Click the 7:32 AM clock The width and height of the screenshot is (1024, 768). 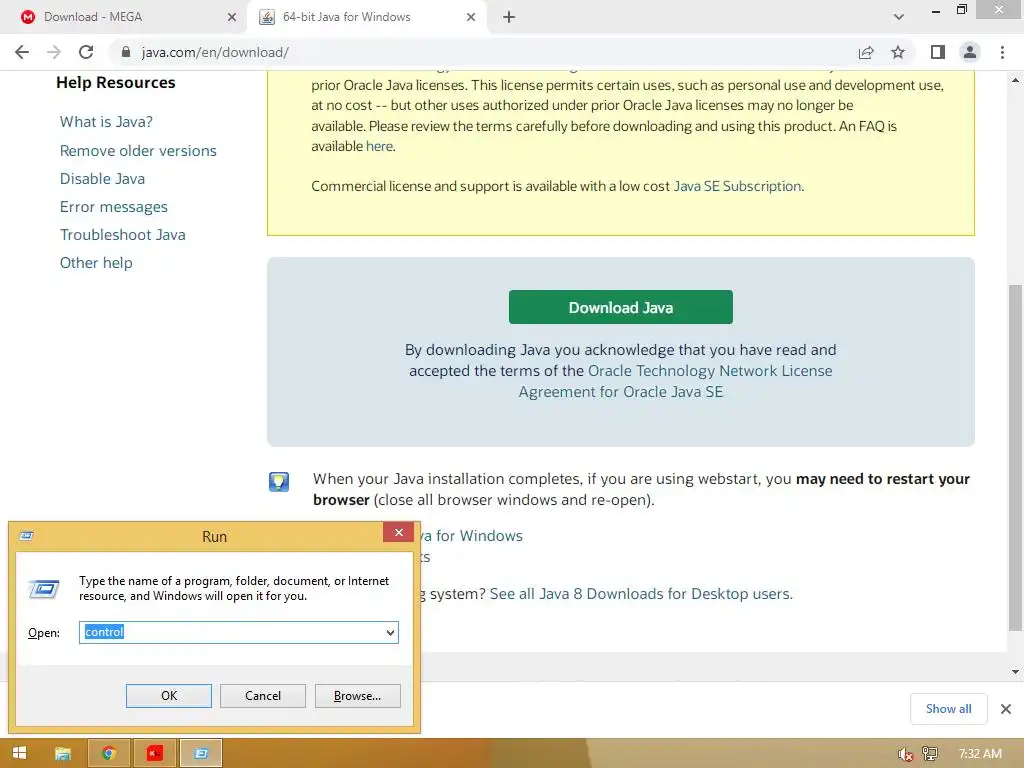pyautogui.click(x=980, y=754)
